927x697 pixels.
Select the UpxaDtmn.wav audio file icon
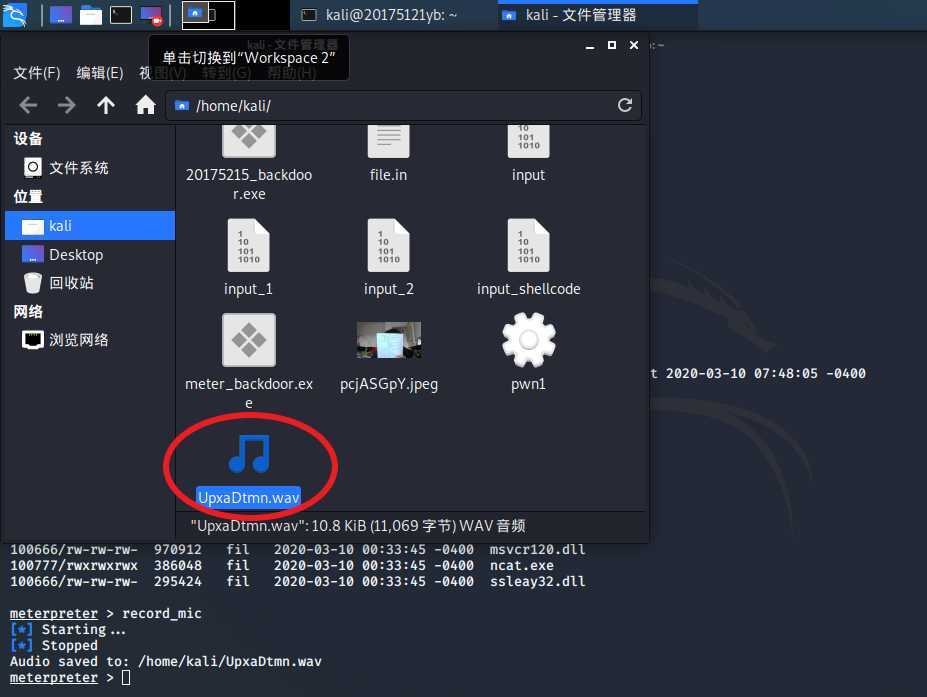click(249, 454)
